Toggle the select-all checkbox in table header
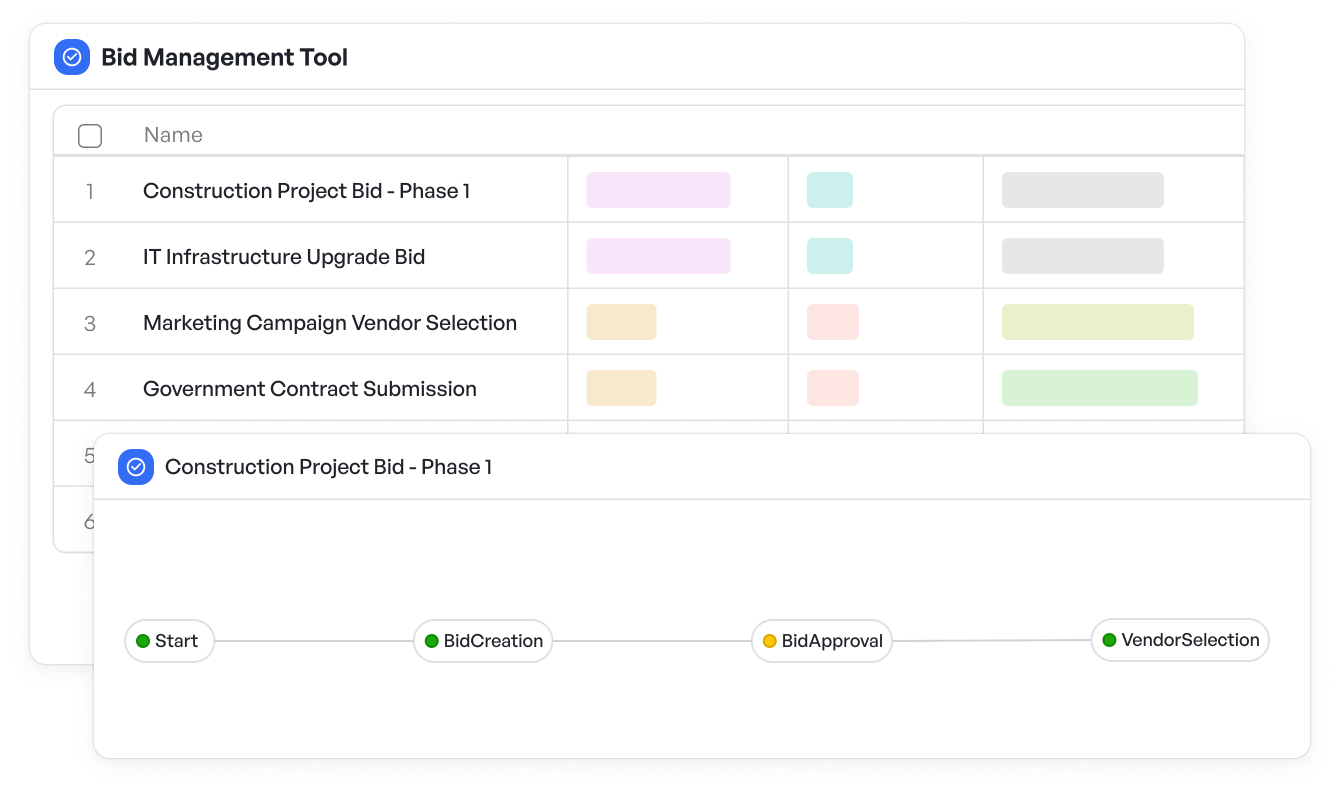Image resolution: width=1338 pixels, height=791 pixels. tap(90, 136)
